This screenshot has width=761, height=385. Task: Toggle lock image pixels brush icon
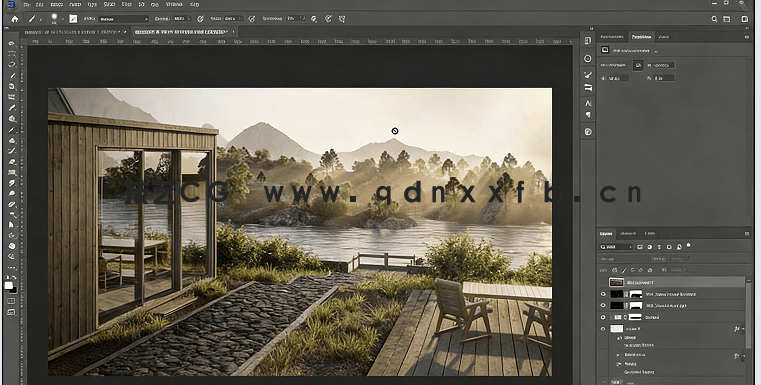click(624, 270)
